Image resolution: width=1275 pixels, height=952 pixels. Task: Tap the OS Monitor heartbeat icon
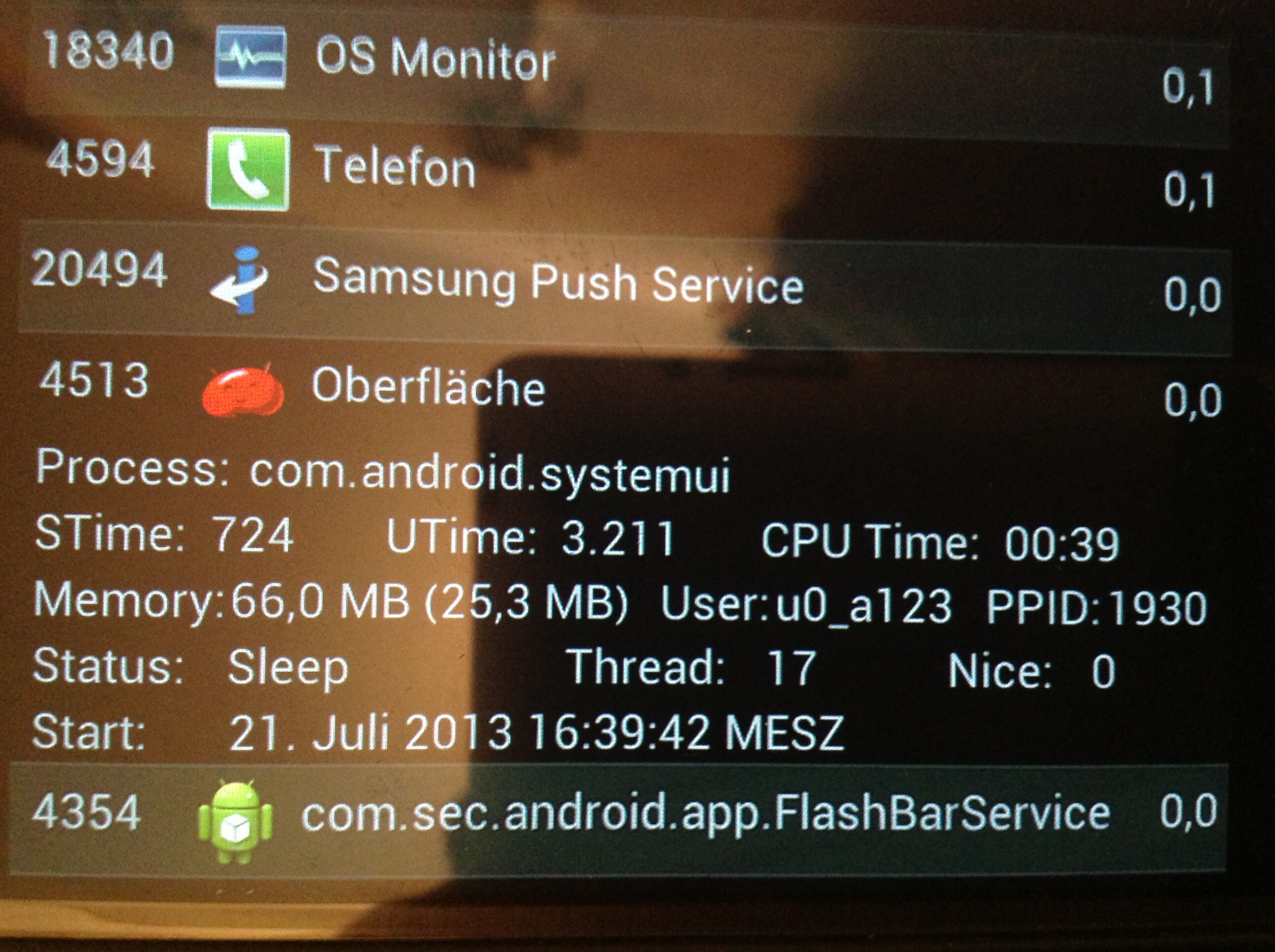coord(249,56)
